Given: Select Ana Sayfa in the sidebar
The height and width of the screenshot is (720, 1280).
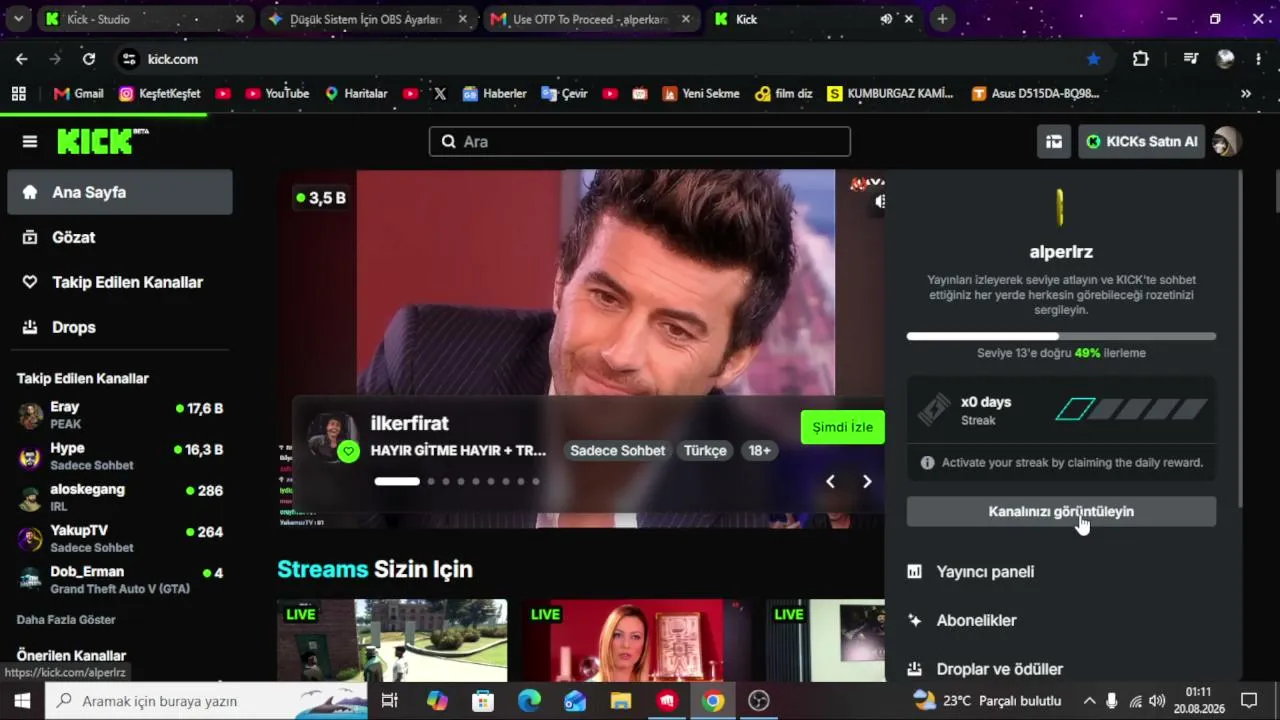Looking at the screenshot, I should pyautogui.click(x=120, y=192).
